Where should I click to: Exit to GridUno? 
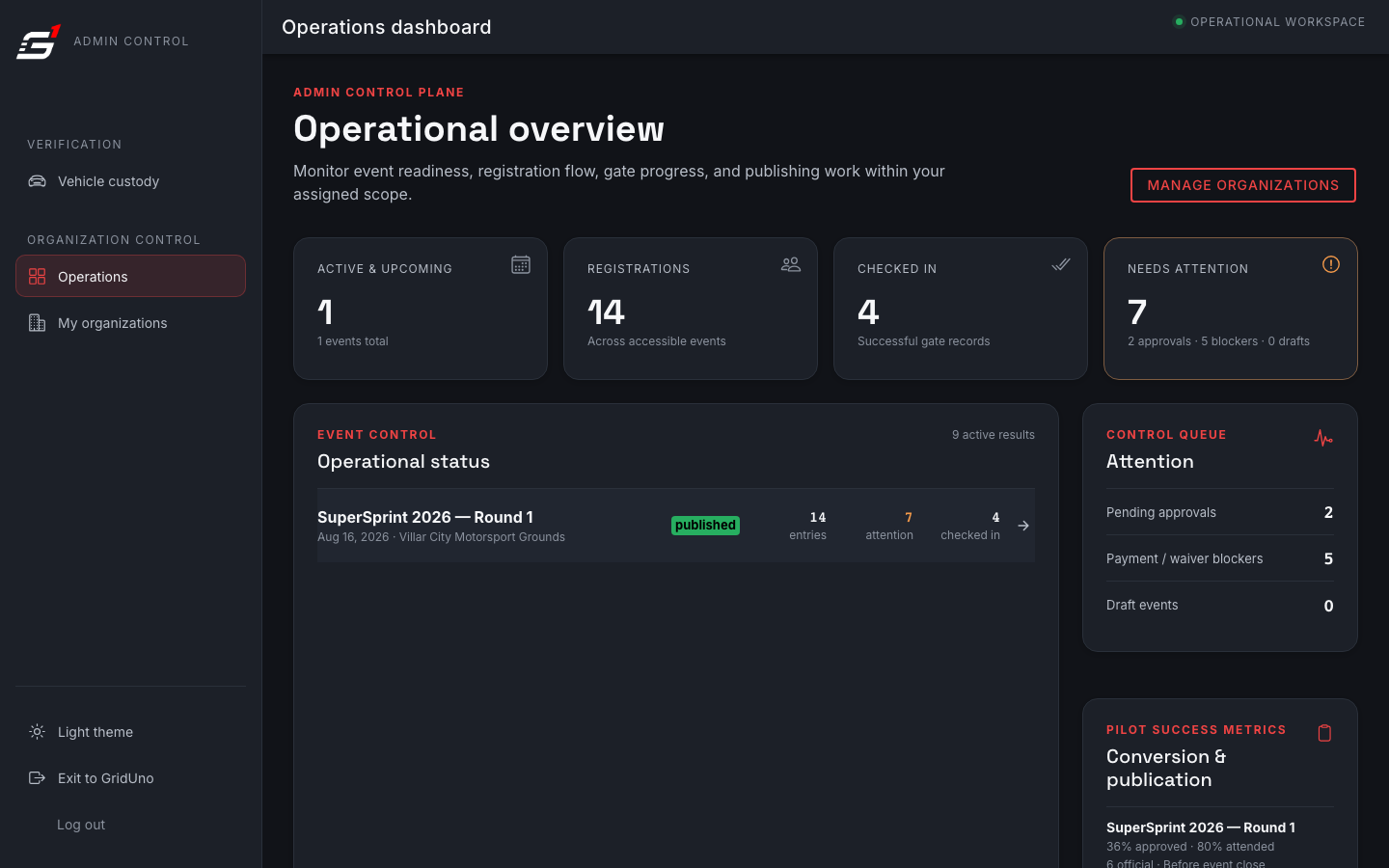130,778
